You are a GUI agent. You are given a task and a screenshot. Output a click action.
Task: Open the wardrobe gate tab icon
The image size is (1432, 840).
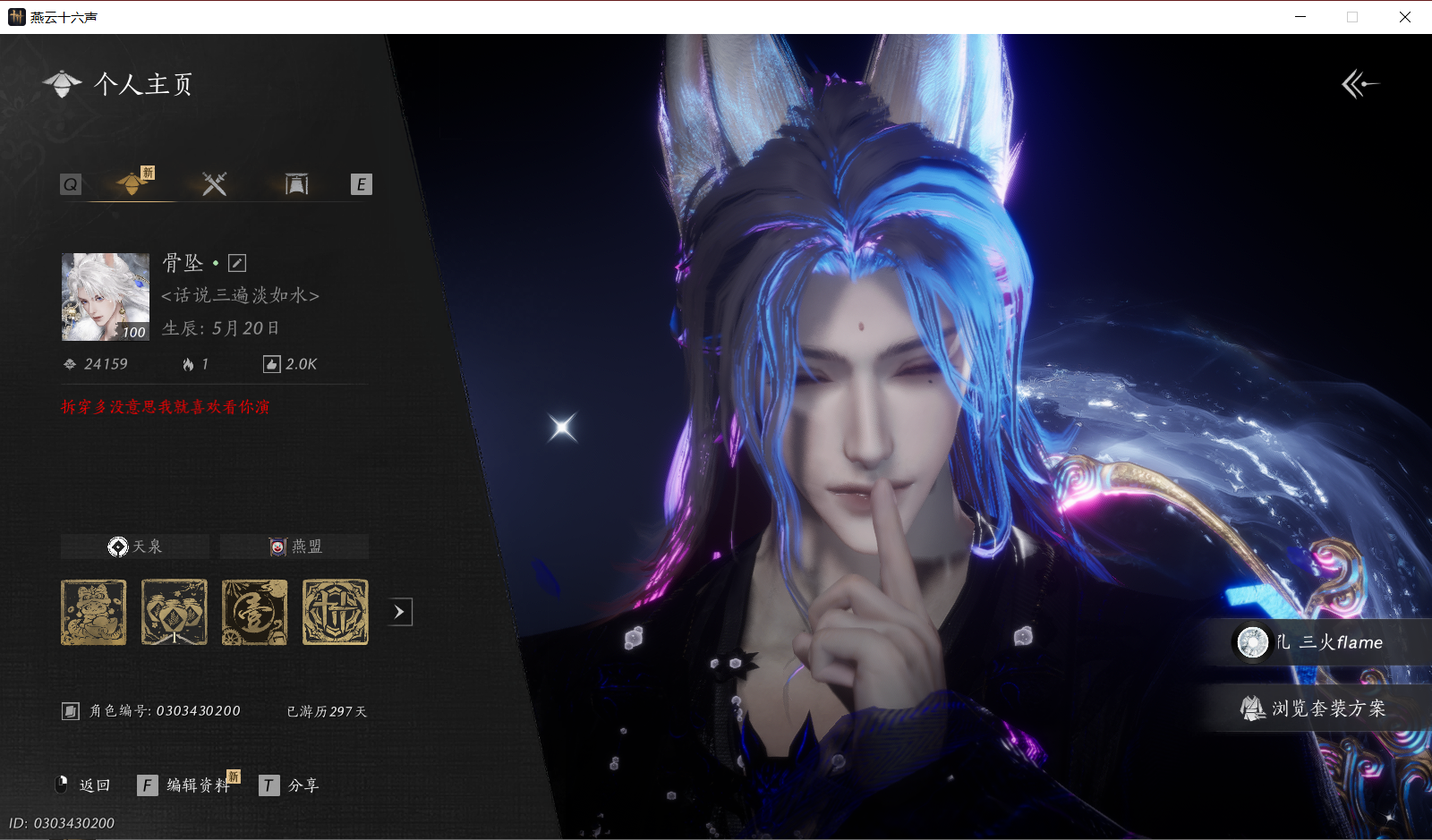(x=296, y=184)
